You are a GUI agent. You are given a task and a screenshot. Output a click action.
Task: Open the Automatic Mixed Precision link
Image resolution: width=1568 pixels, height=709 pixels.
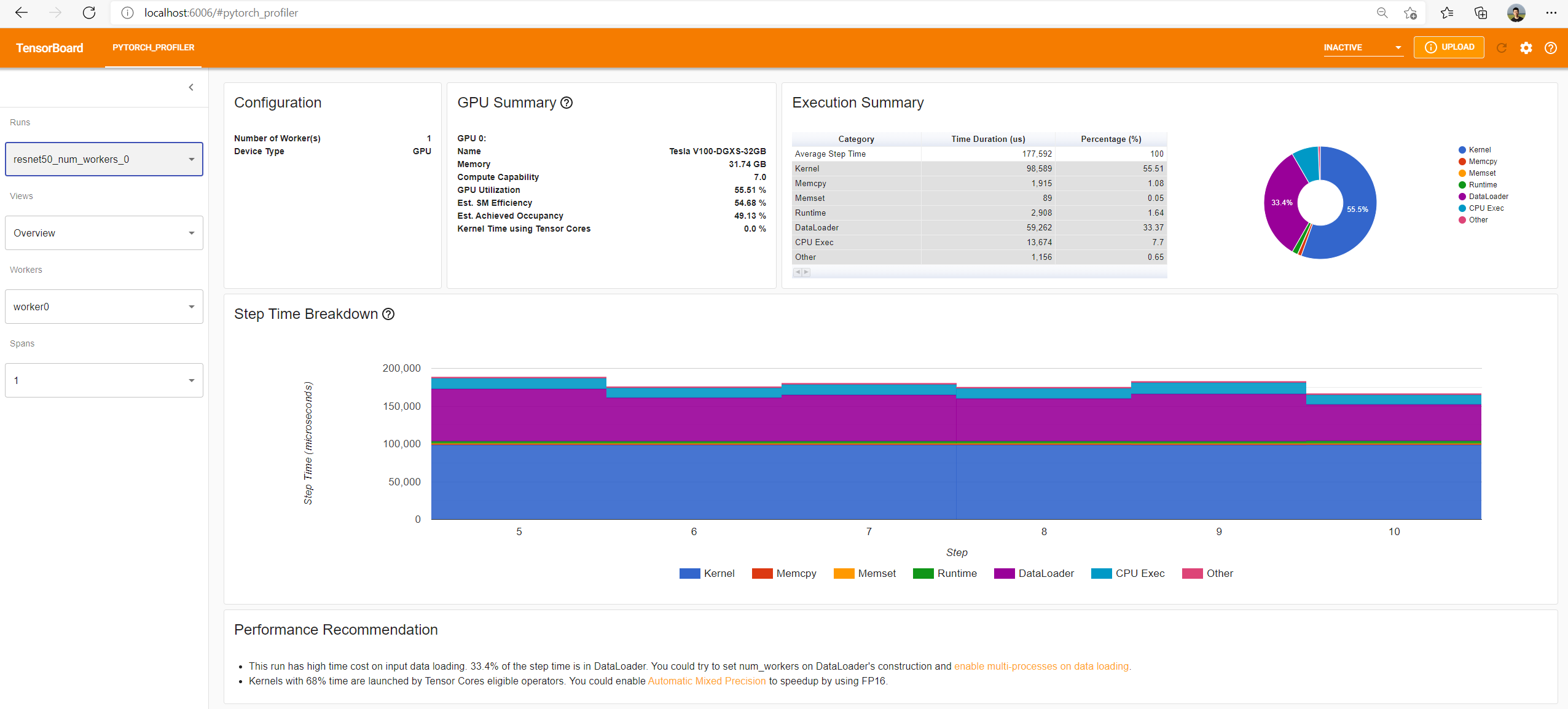[x=707, y=681]
